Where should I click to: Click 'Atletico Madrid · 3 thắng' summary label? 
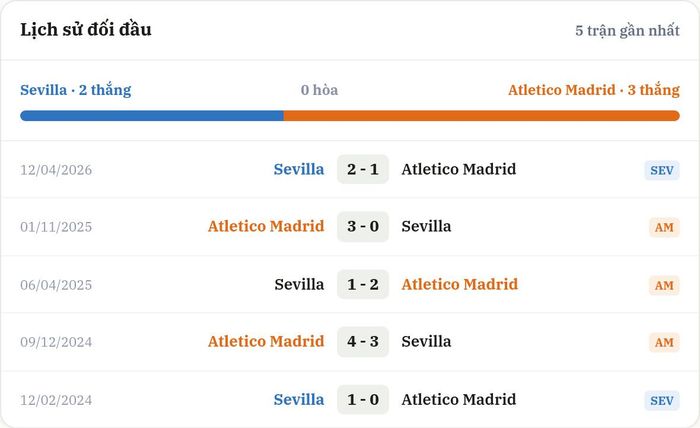point(594,90)
